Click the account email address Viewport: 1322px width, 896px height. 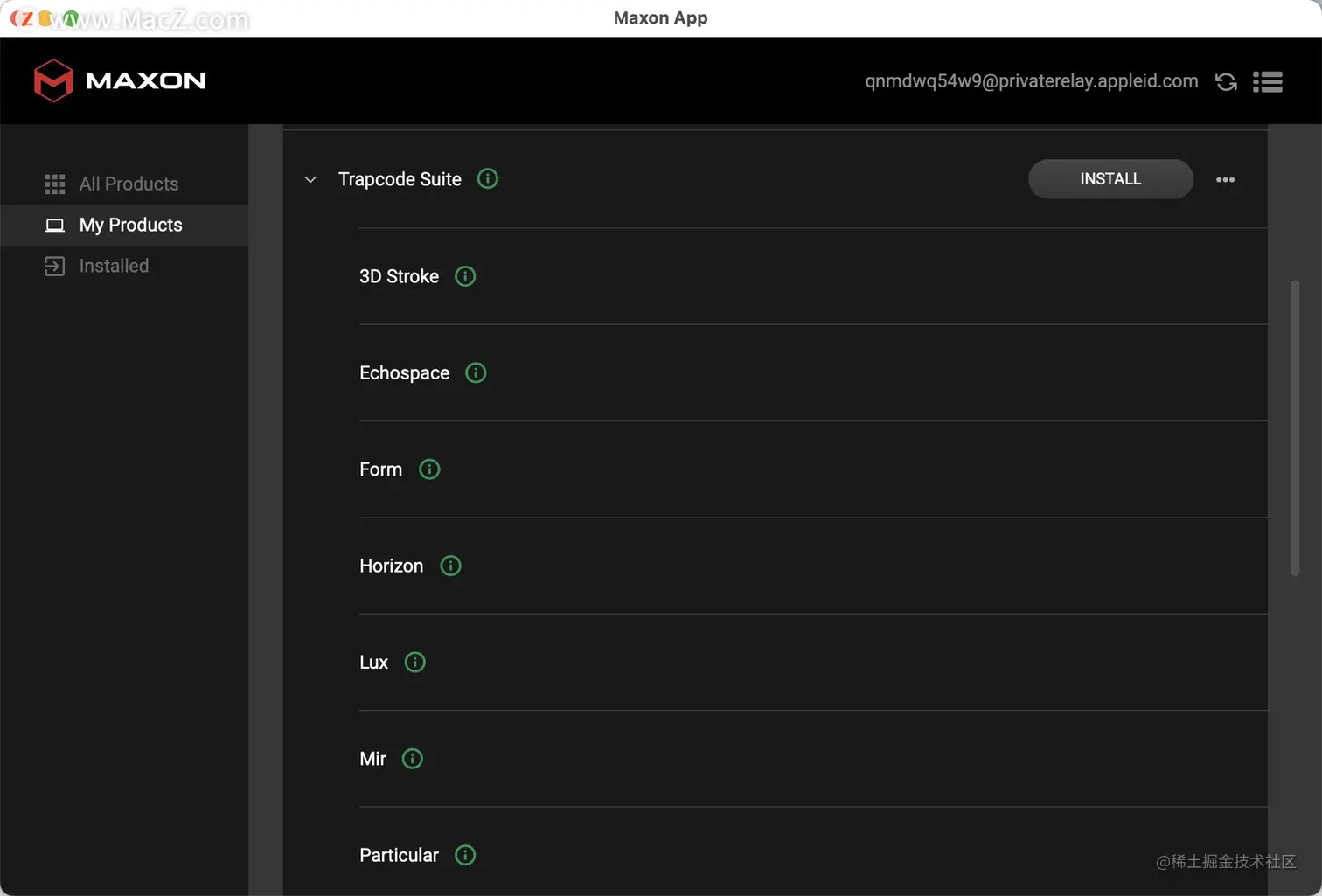click(1032, 81)
